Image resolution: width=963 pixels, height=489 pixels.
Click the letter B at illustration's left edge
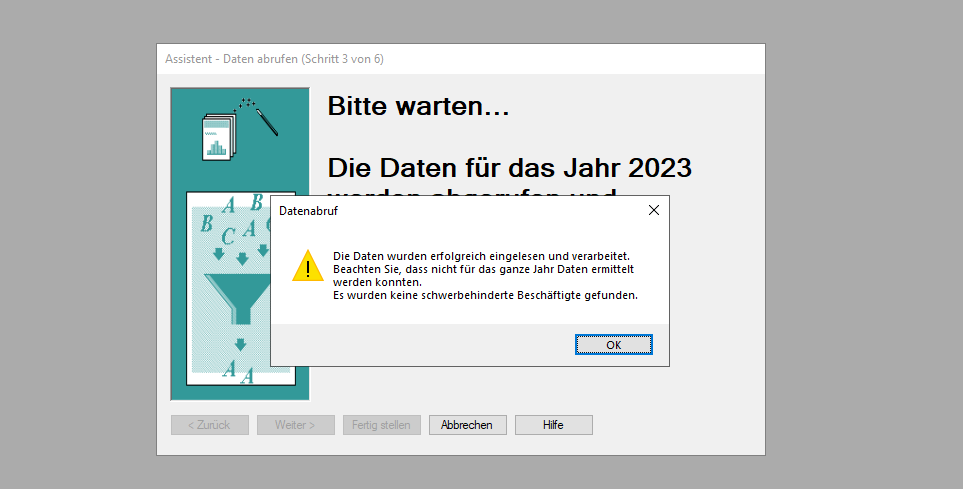click(x=207, y=222)
